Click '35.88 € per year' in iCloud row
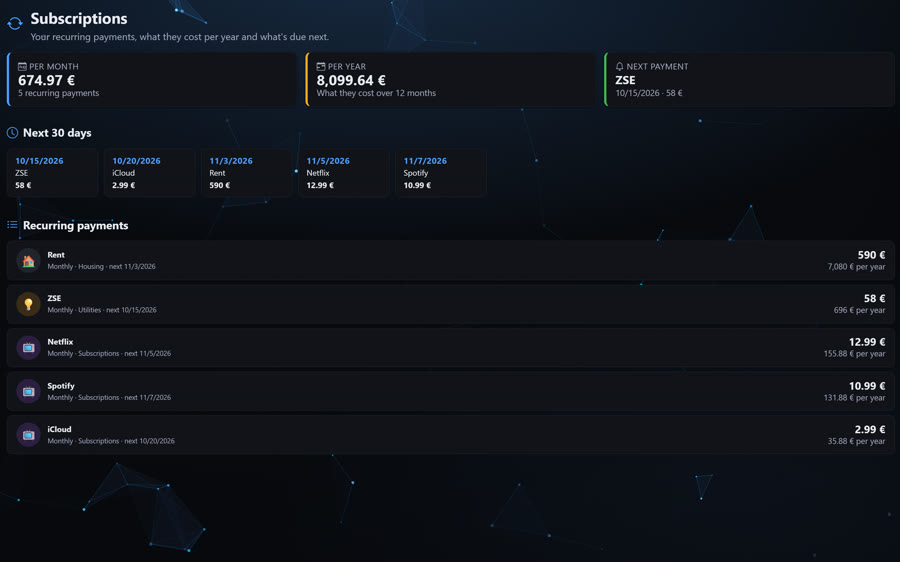Image resolution: width=900 pixels, height=562 pixels. [x=856, y=441]
